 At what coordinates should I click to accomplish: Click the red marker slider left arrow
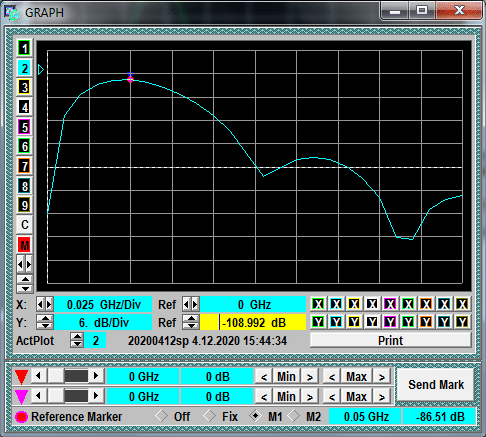[x=39, y=376]
